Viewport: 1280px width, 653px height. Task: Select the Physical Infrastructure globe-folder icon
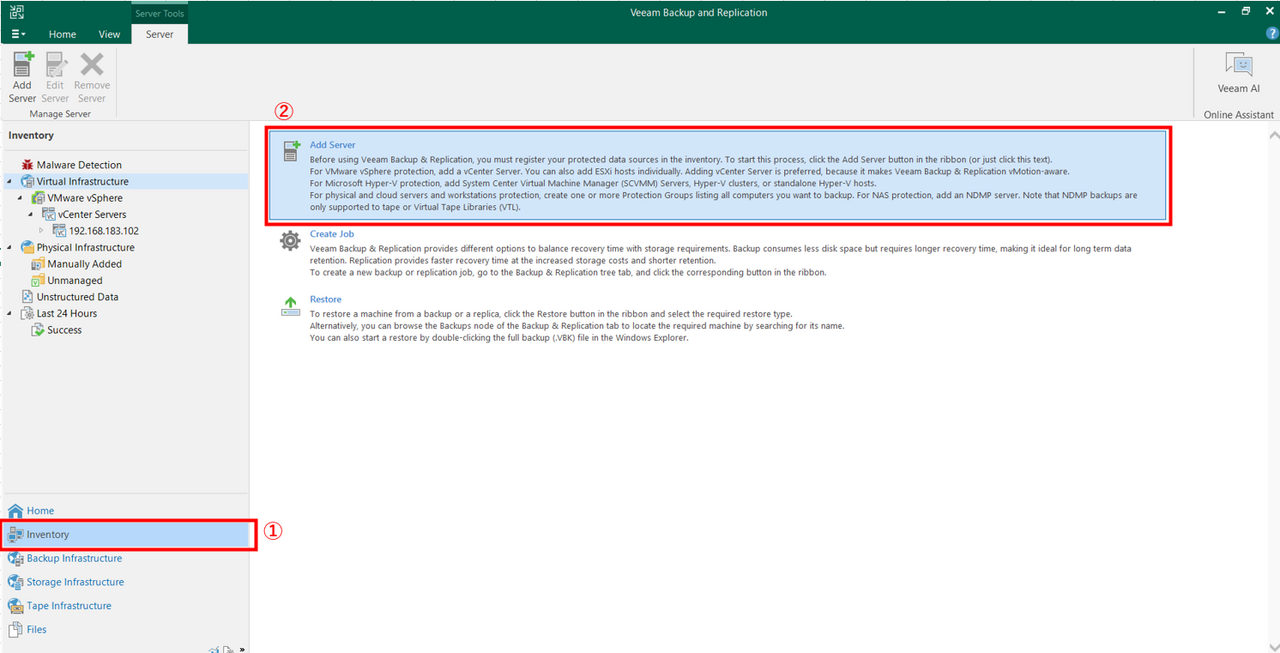27,247
